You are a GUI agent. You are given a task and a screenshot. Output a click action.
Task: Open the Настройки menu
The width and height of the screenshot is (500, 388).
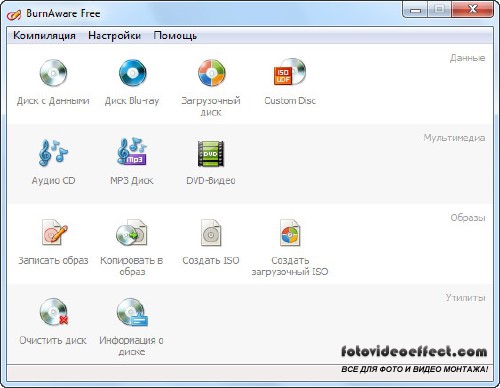tap(114, 36)
